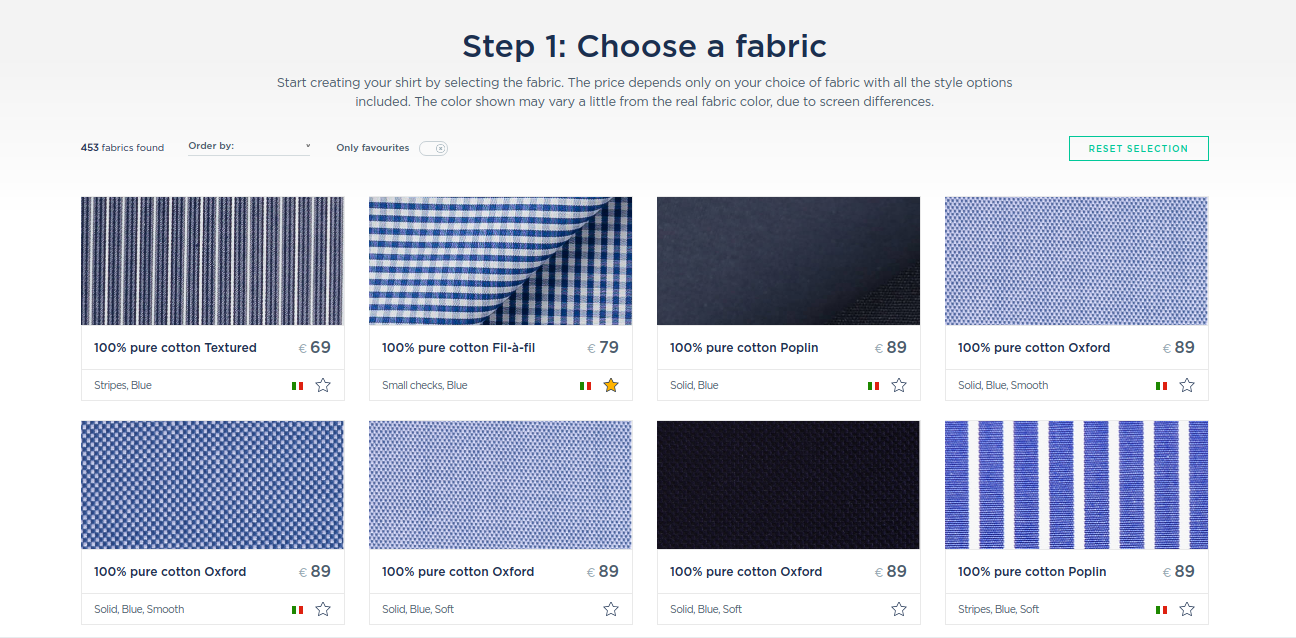Click the Italian flag on the Fil-à-fil card
The height and width of the screenshot is (638, 1296).
585,385
